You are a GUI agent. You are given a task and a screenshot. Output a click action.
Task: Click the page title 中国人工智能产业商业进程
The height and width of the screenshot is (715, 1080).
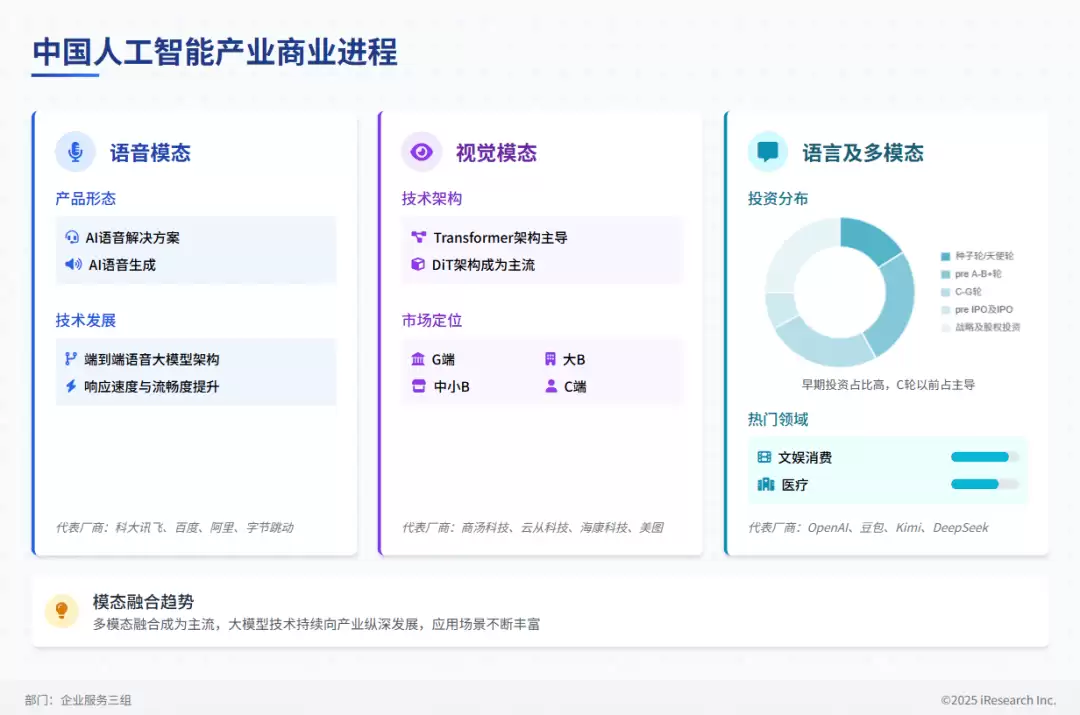(x=215, y=52)
